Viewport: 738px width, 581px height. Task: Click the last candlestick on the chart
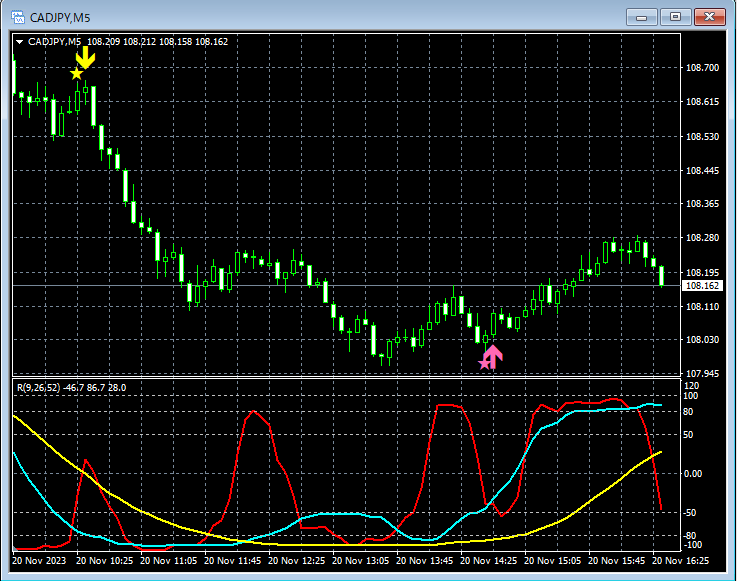662,276
